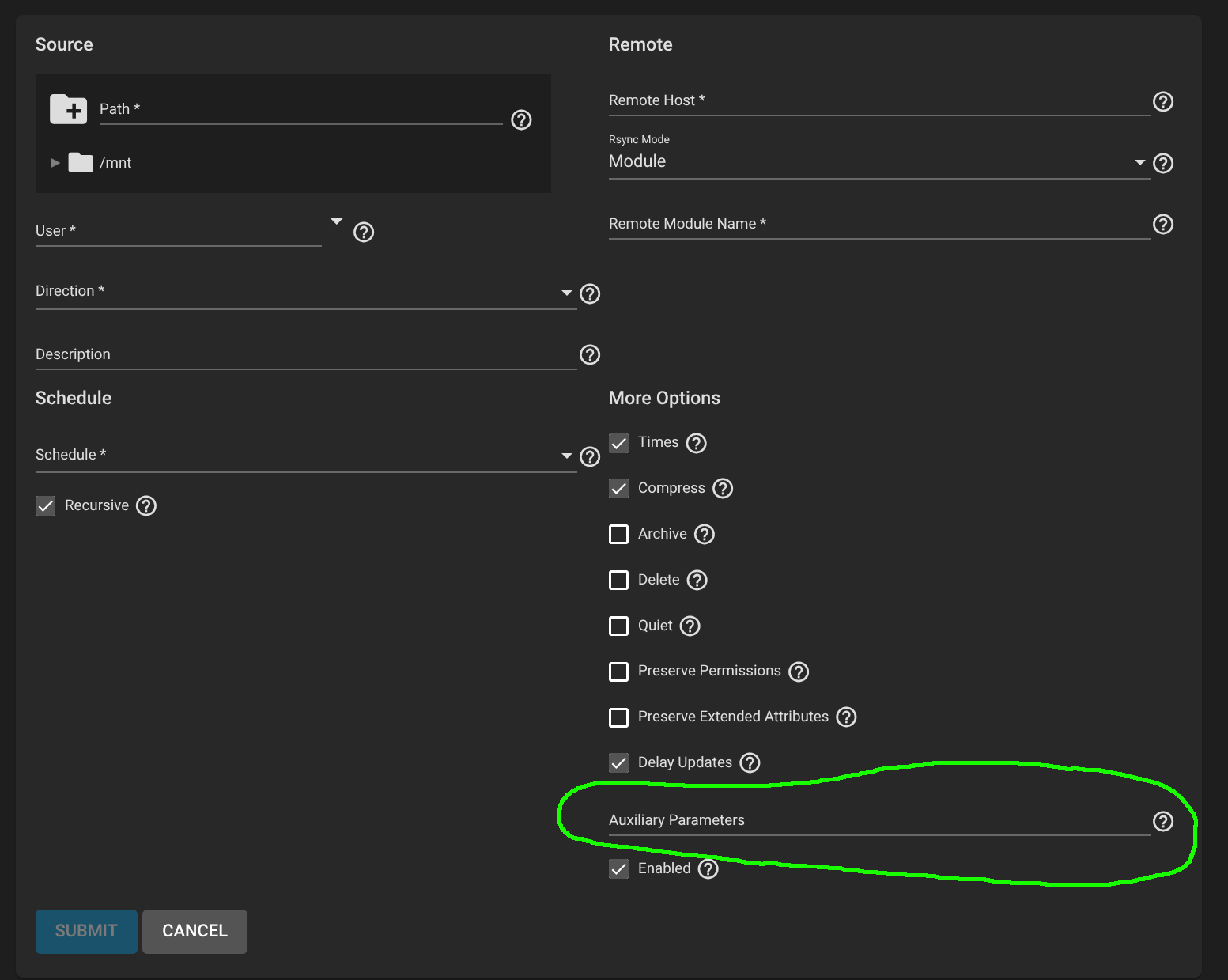
Task: Focus the User input field
Action: pyautogui.click(x=179, y=231)
